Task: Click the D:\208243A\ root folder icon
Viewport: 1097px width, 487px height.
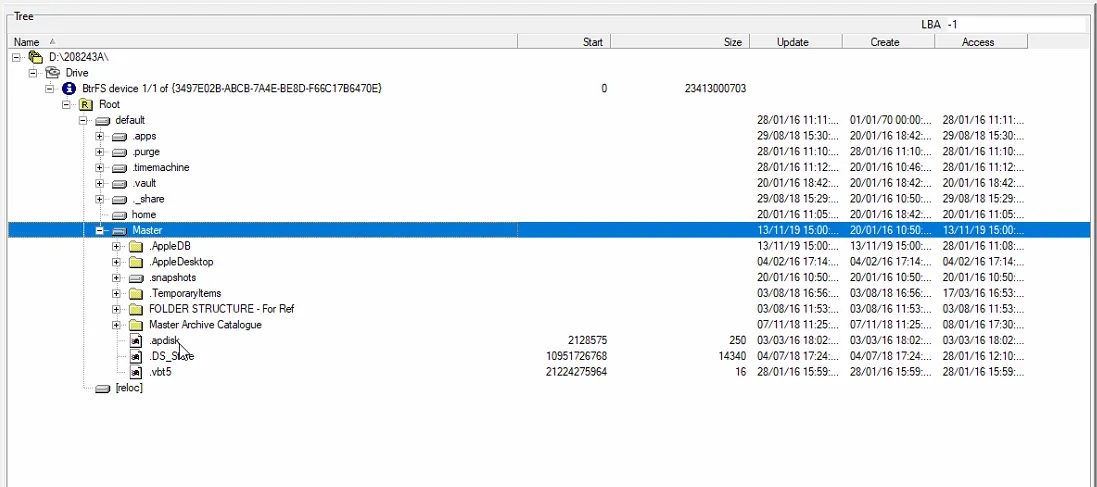Action: [x=35, y=57]
